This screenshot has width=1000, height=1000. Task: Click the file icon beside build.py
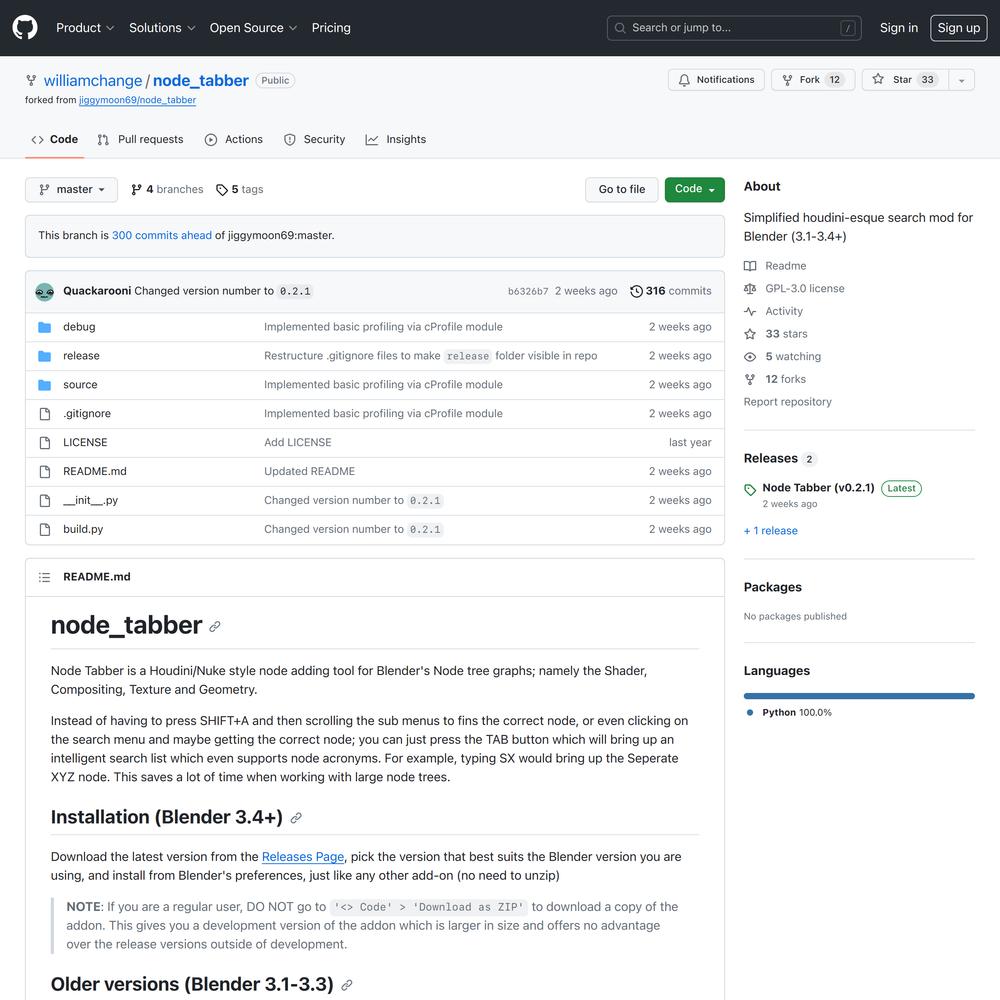(45, 529)
